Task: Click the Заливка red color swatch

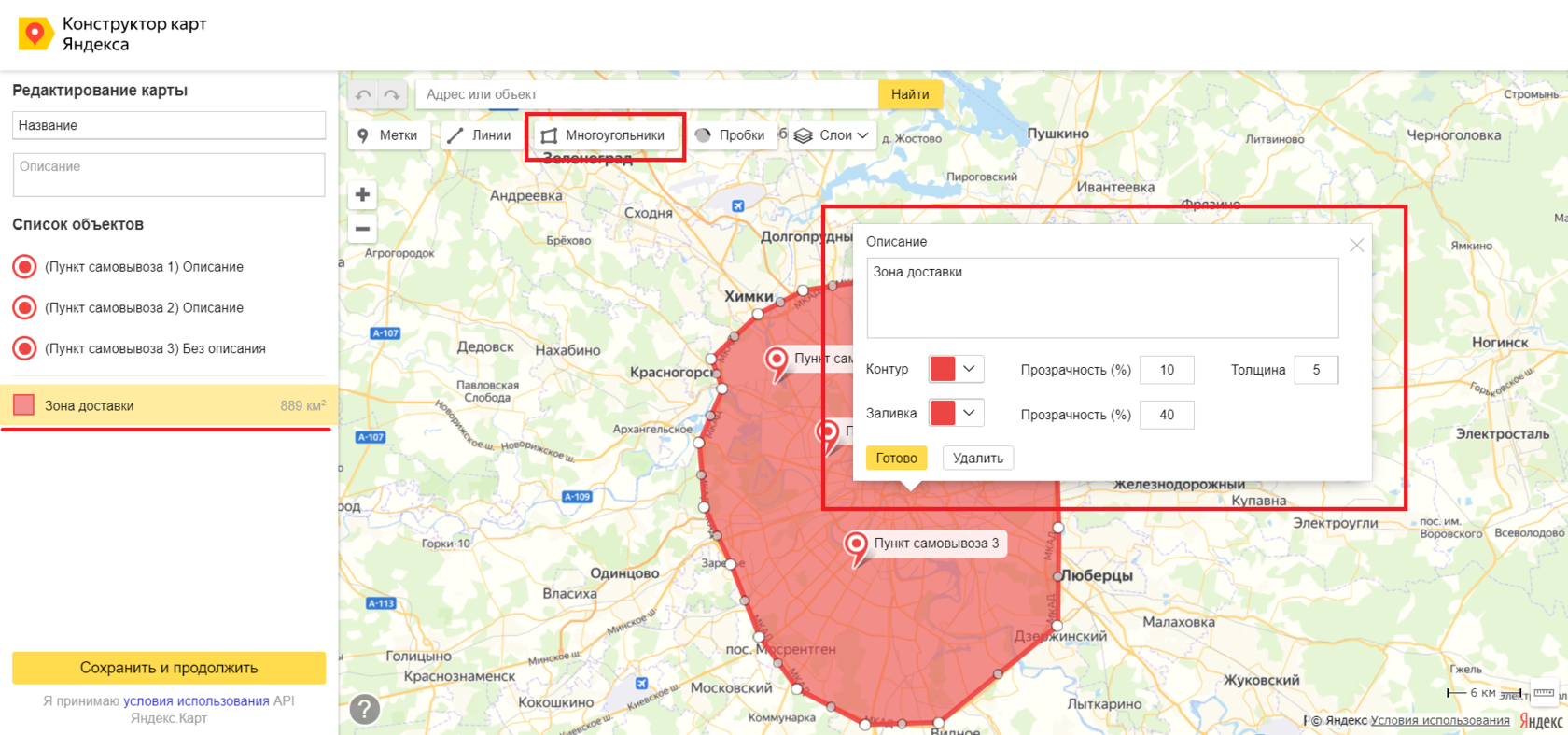Action: 943,413
